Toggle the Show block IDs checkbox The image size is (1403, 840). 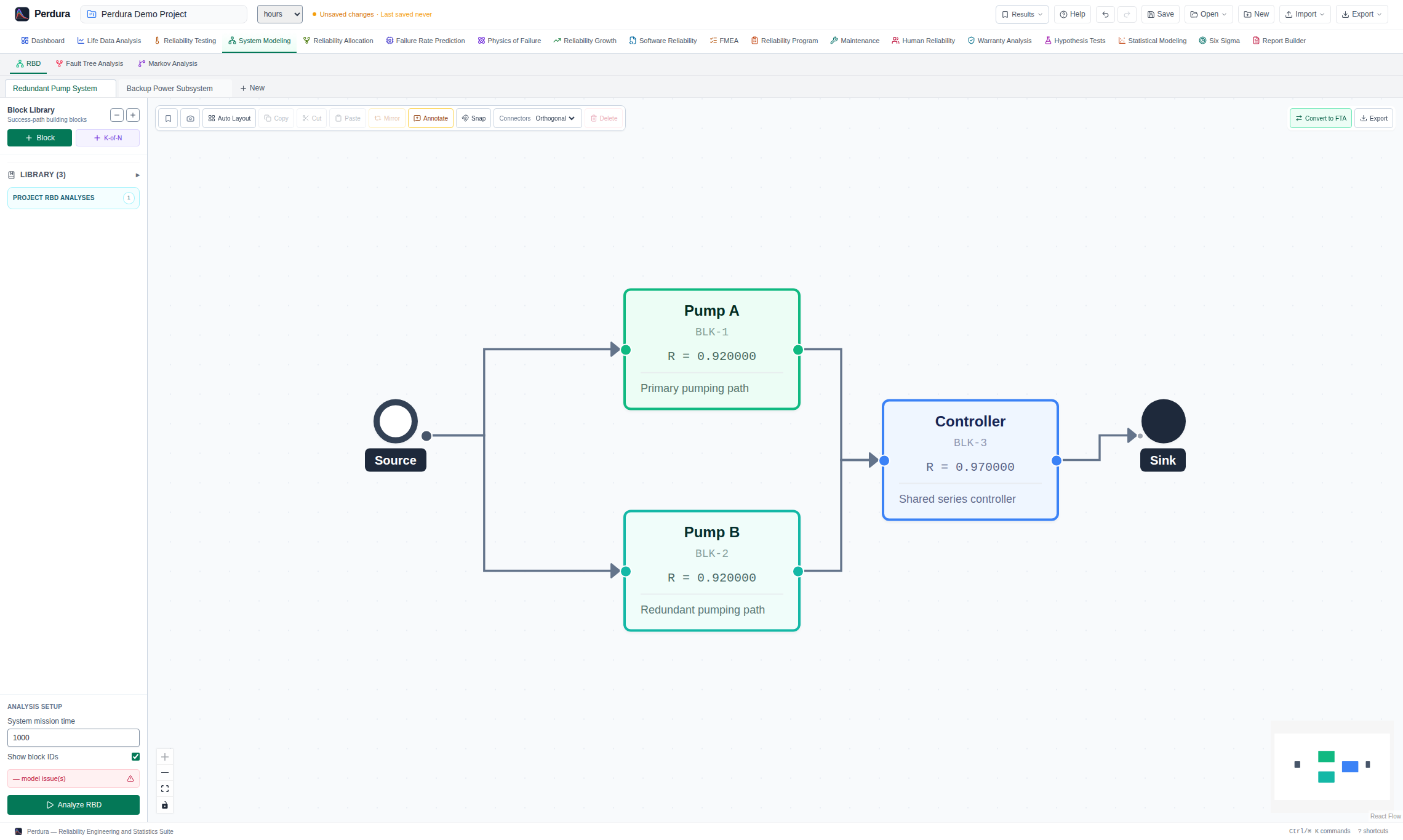point(135,757)
